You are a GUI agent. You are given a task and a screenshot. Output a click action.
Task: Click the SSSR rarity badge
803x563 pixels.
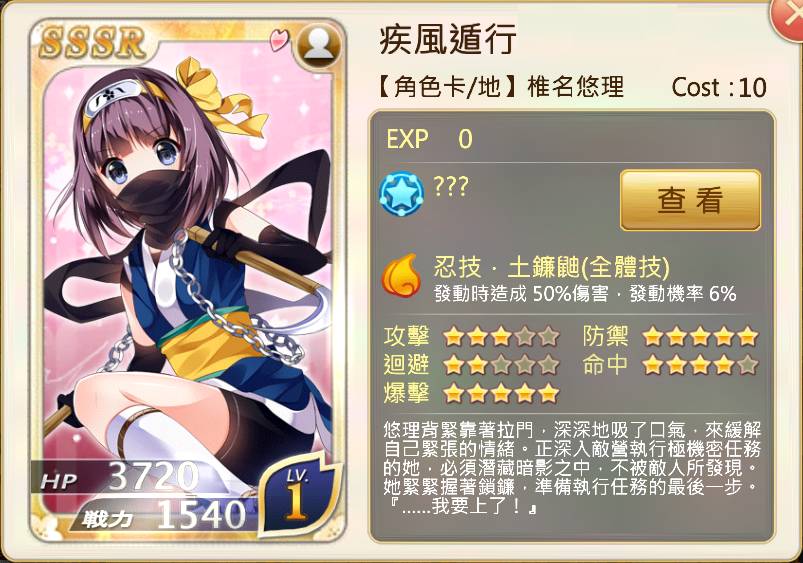tap(94, 41)
